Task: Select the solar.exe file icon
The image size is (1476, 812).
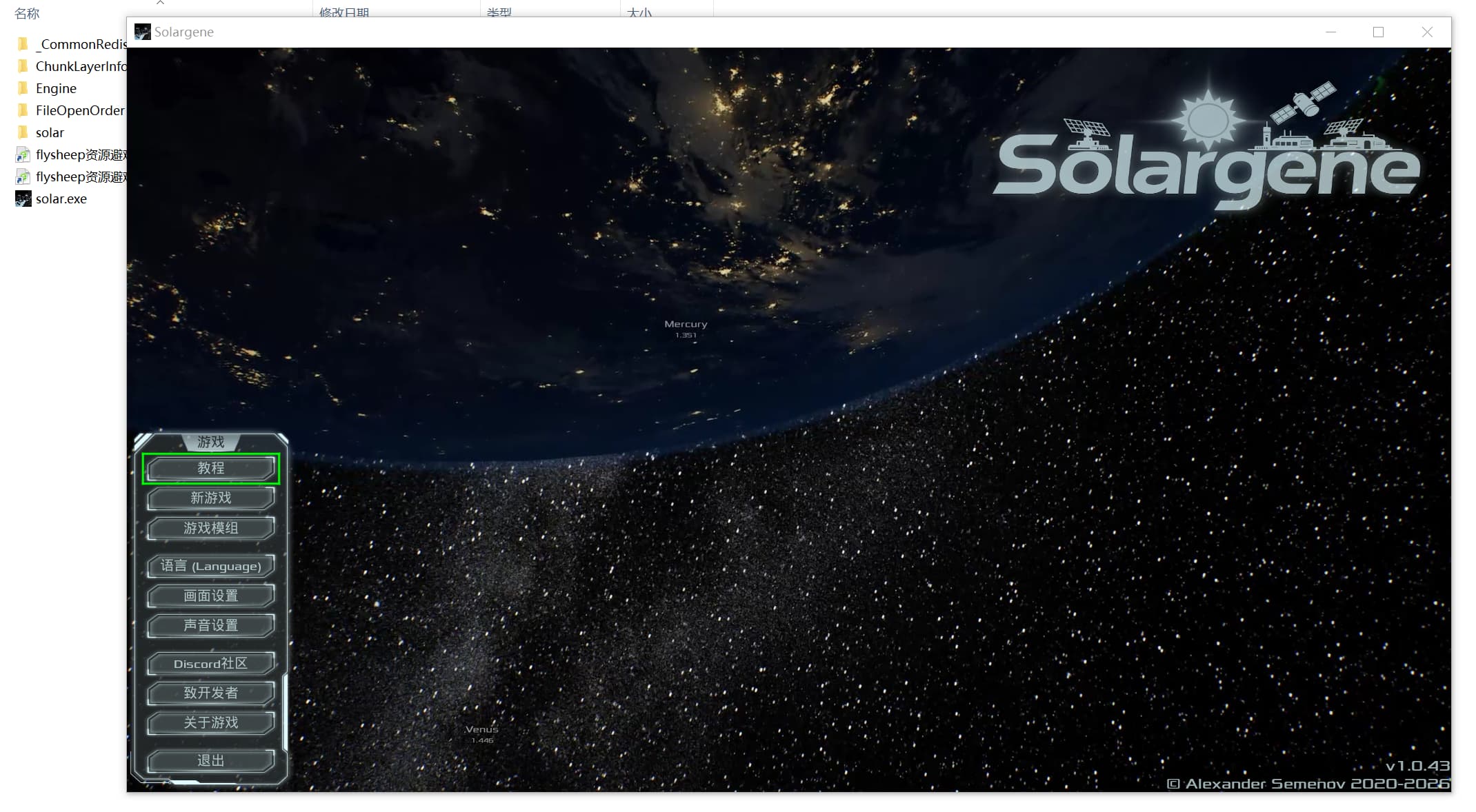Action: click(x=23, y=199)
